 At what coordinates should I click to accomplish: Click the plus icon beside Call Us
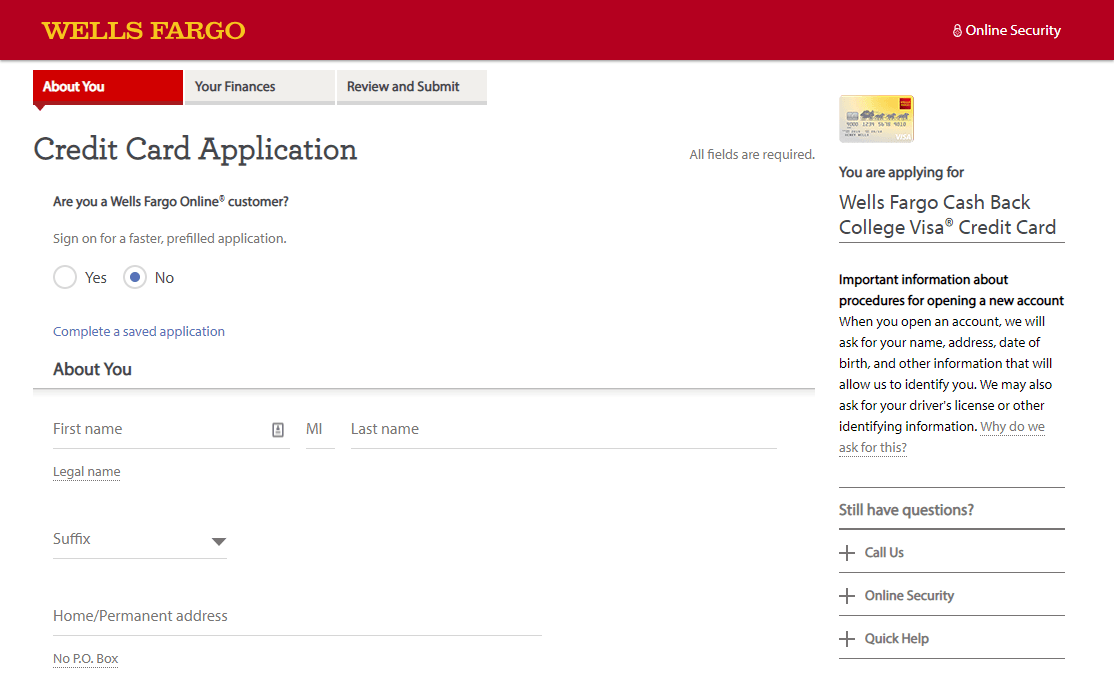[847, 553]
